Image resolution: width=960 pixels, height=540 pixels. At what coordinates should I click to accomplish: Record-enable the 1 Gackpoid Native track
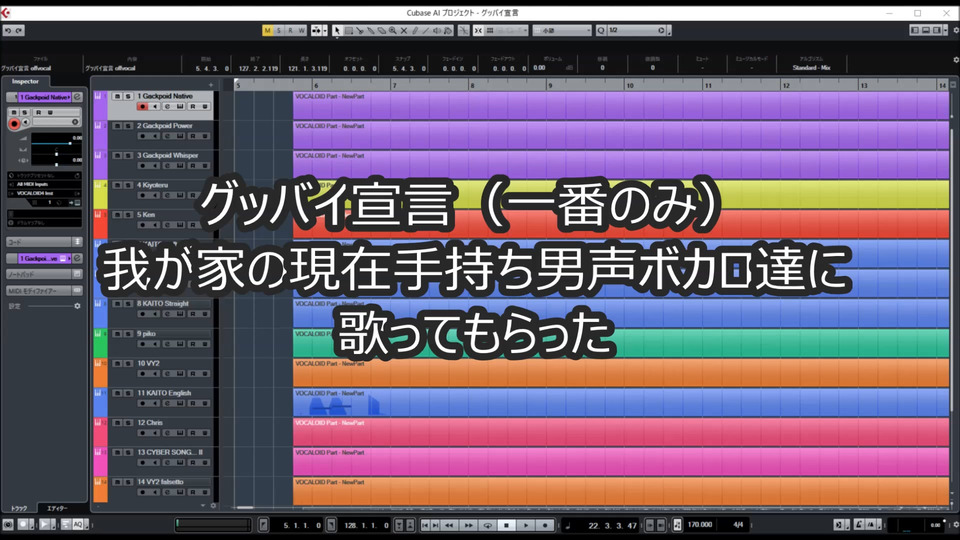pyautogui.click(x=142, y=107)
